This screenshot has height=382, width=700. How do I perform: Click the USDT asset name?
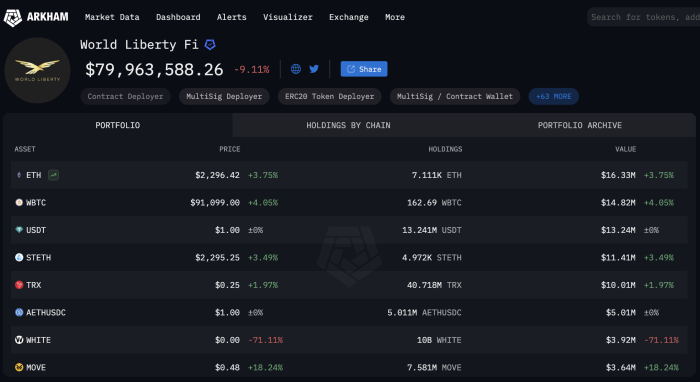click(x=36, y=230)
